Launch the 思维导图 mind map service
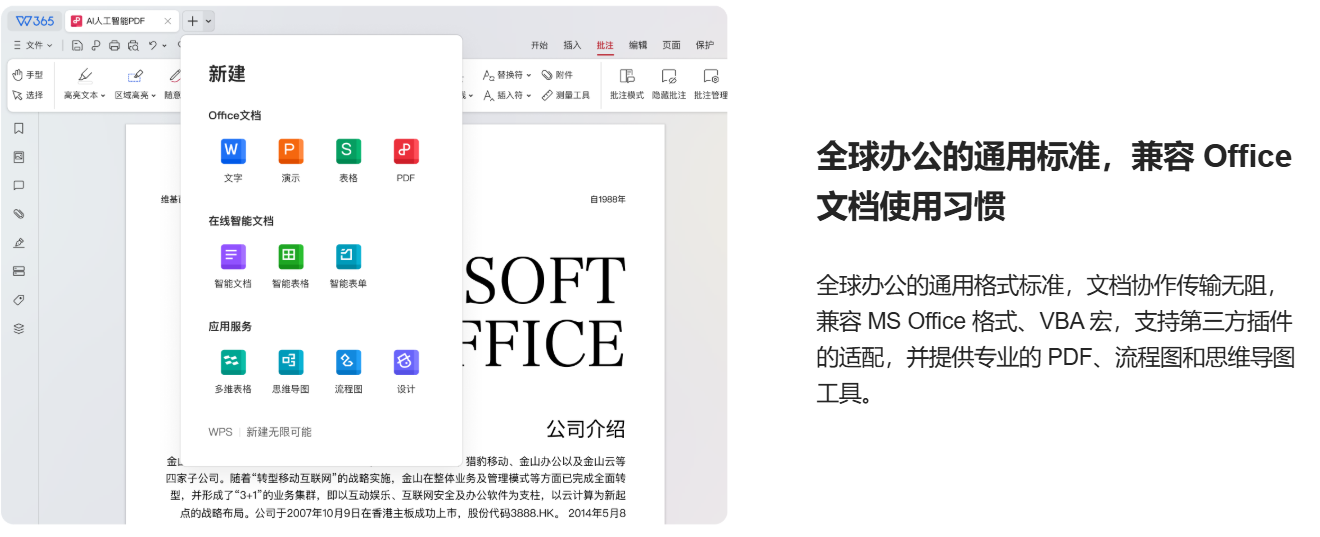 (x=291, y=363)
